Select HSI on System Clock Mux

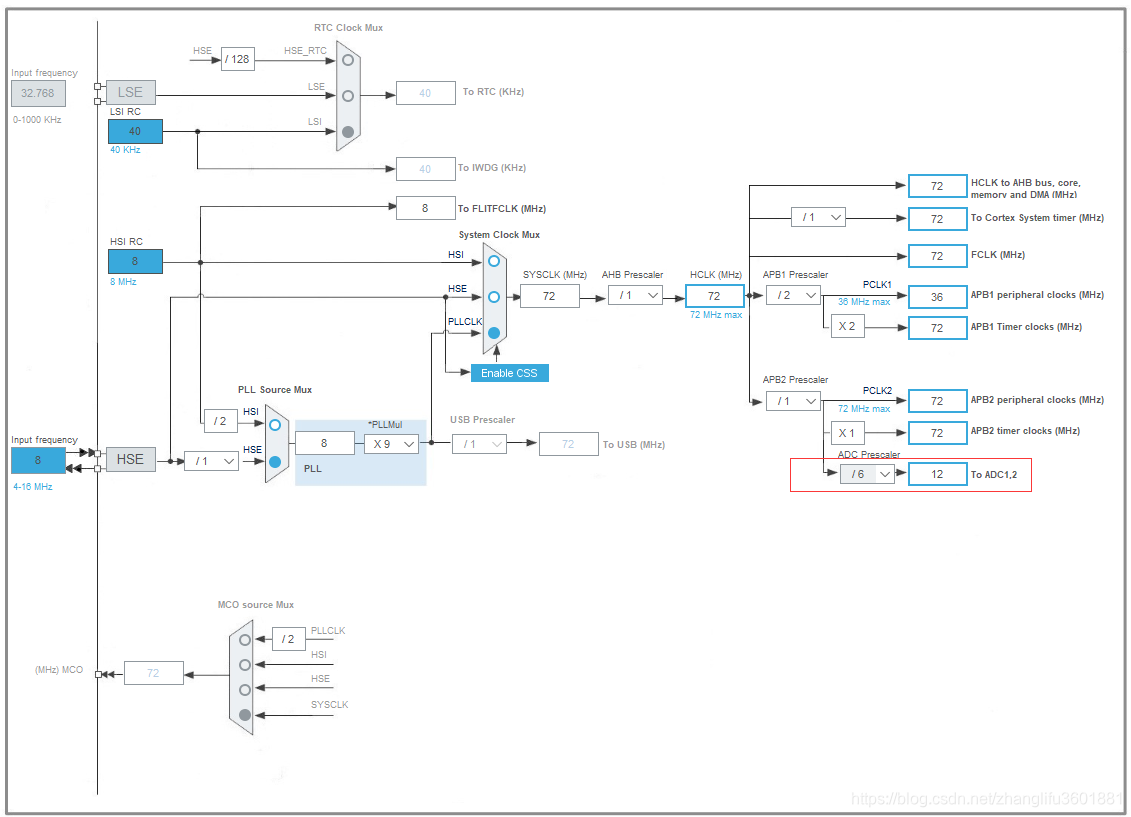coord(493,261)
